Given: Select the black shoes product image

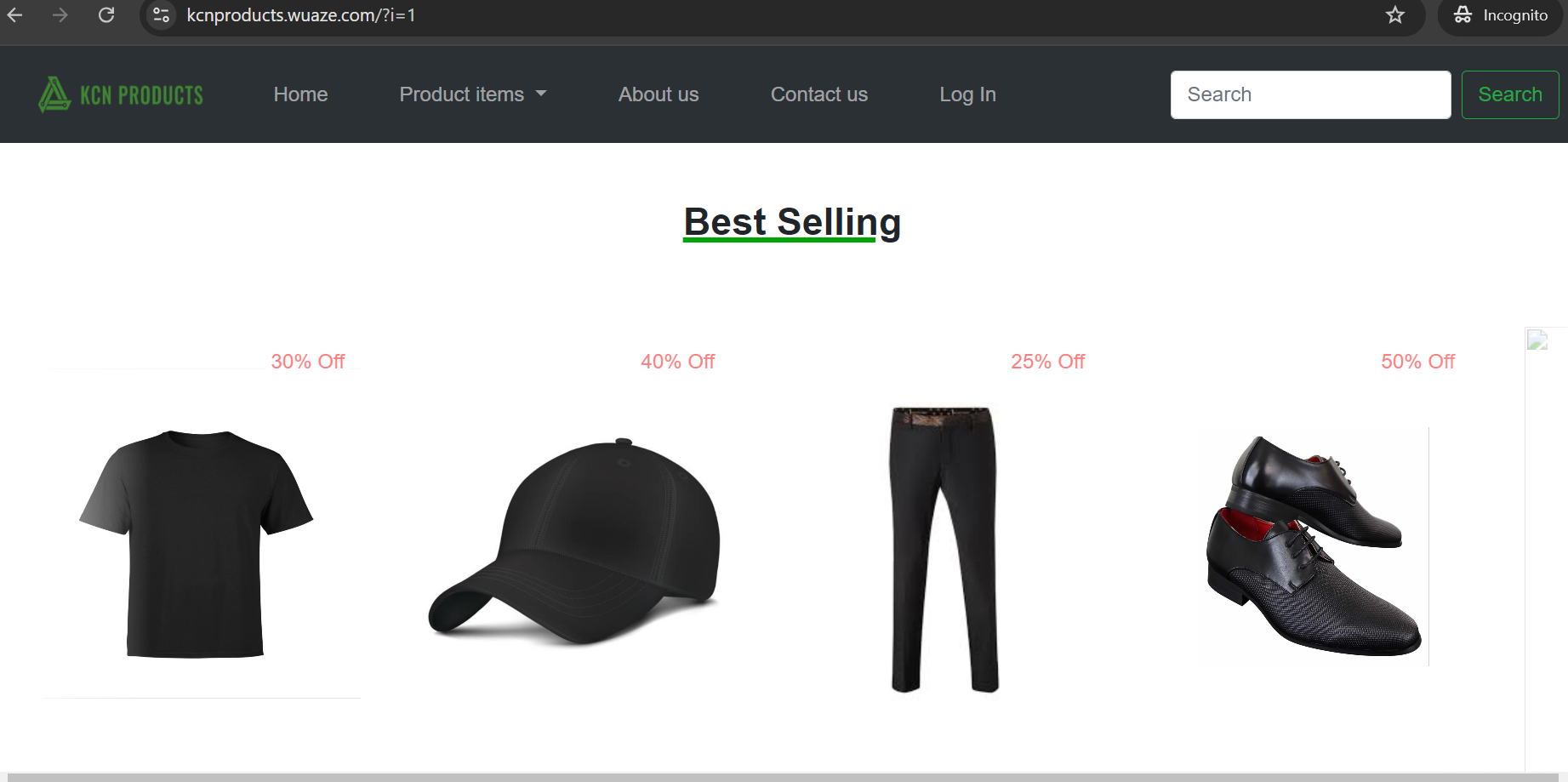Looking at the screenshot, I should [1314, 545].
